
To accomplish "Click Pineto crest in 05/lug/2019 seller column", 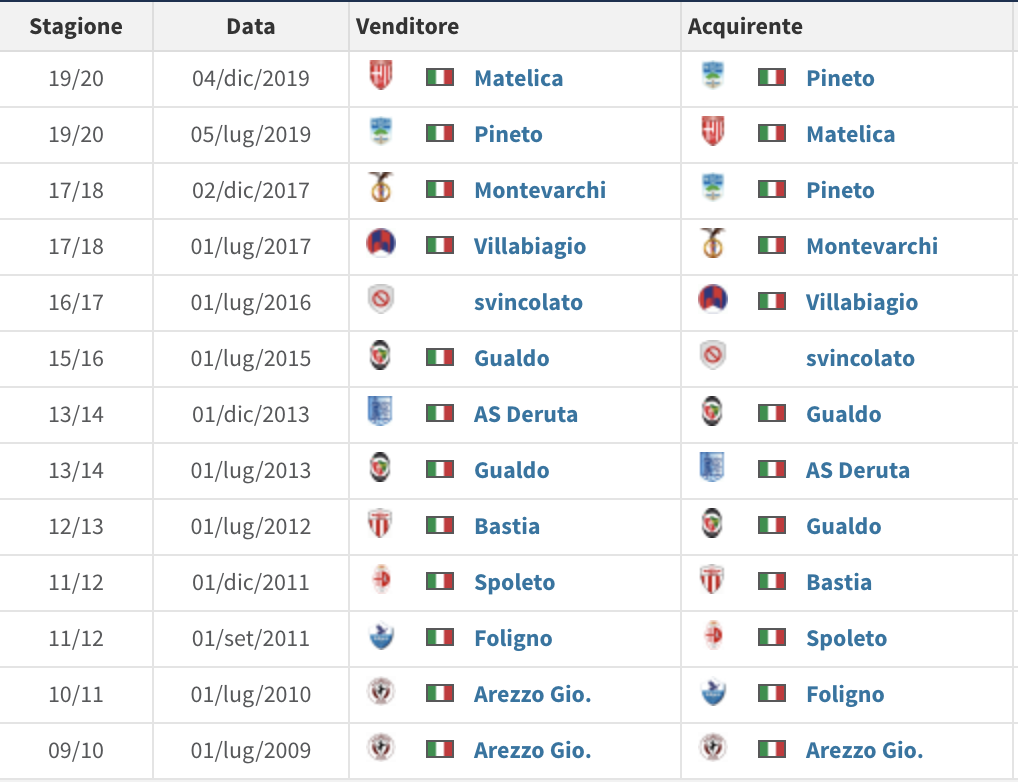I will click(x=381, y=132).
